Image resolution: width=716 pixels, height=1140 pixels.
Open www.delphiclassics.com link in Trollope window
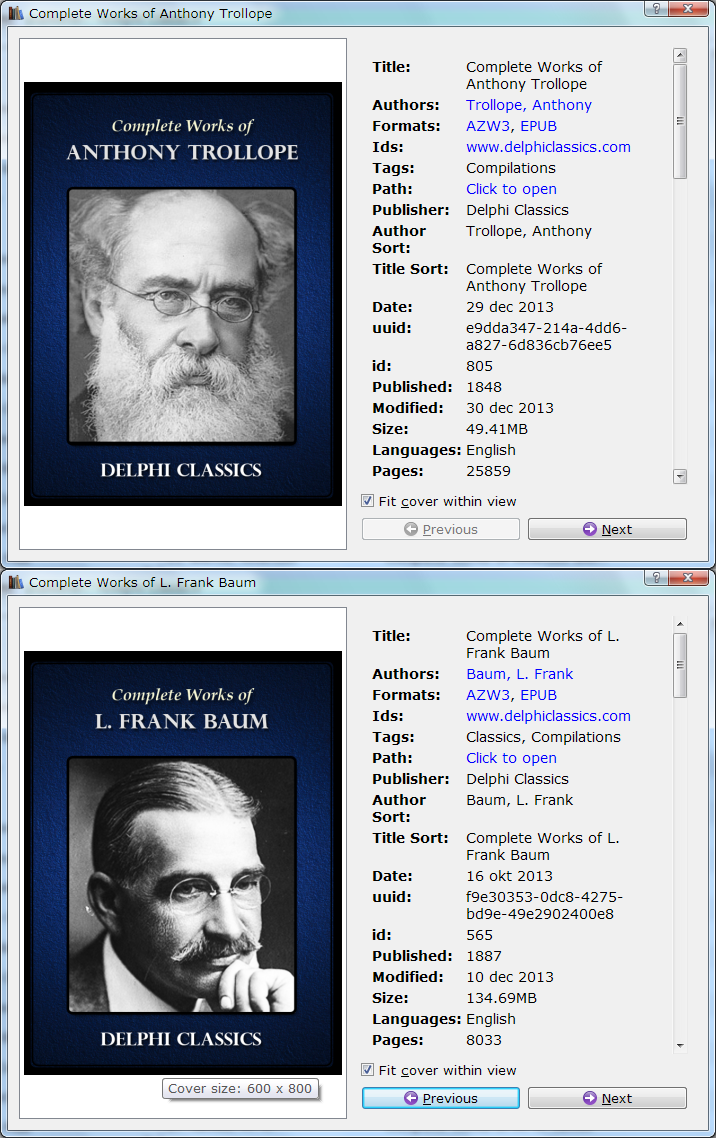click(x=548, y=147)
